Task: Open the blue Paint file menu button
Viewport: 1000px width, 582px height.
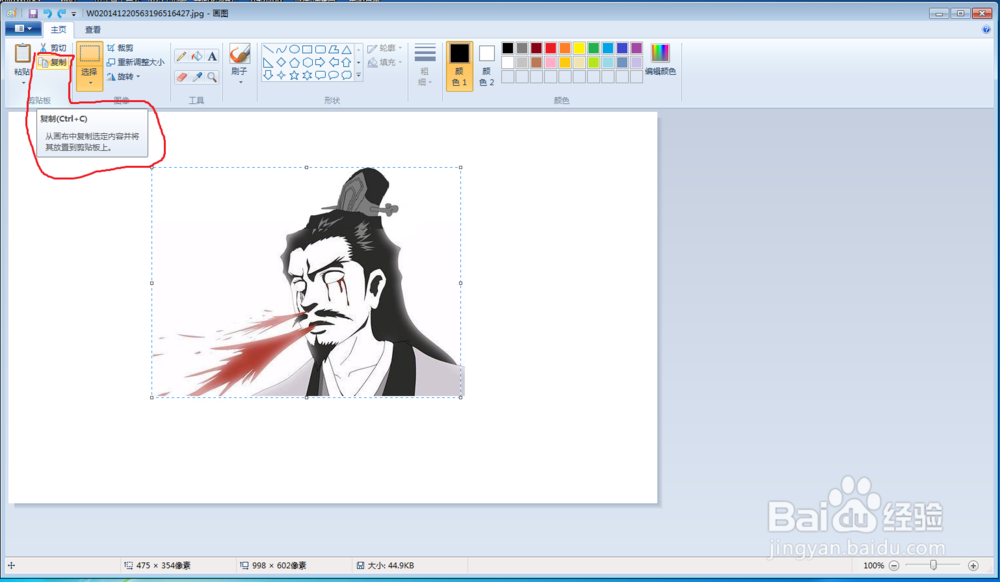Action: point(22,29)
